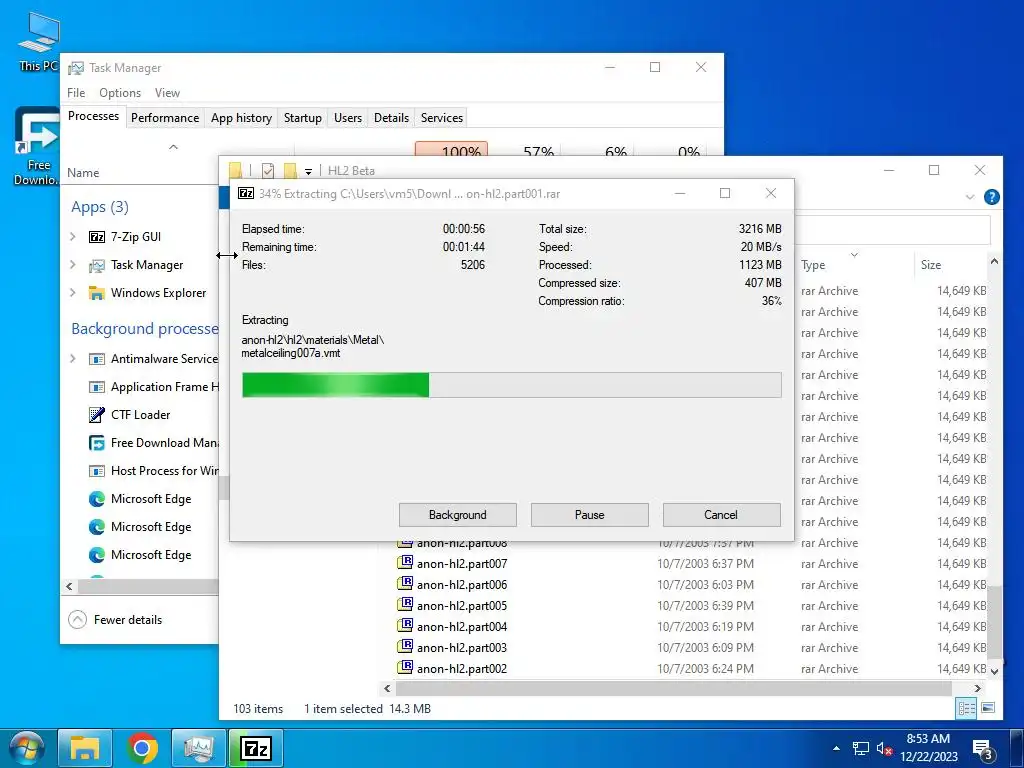Cancel the 7-Zip extraction
This screenshot has width=1024, height=768.
(721, 515)
